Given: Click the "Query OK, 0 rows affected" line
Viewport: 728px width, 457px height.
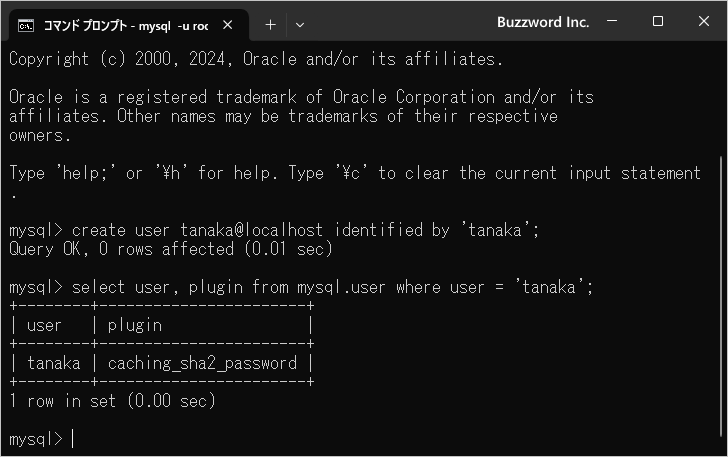Looking at the screenshot, I should [x=170, y=249].
